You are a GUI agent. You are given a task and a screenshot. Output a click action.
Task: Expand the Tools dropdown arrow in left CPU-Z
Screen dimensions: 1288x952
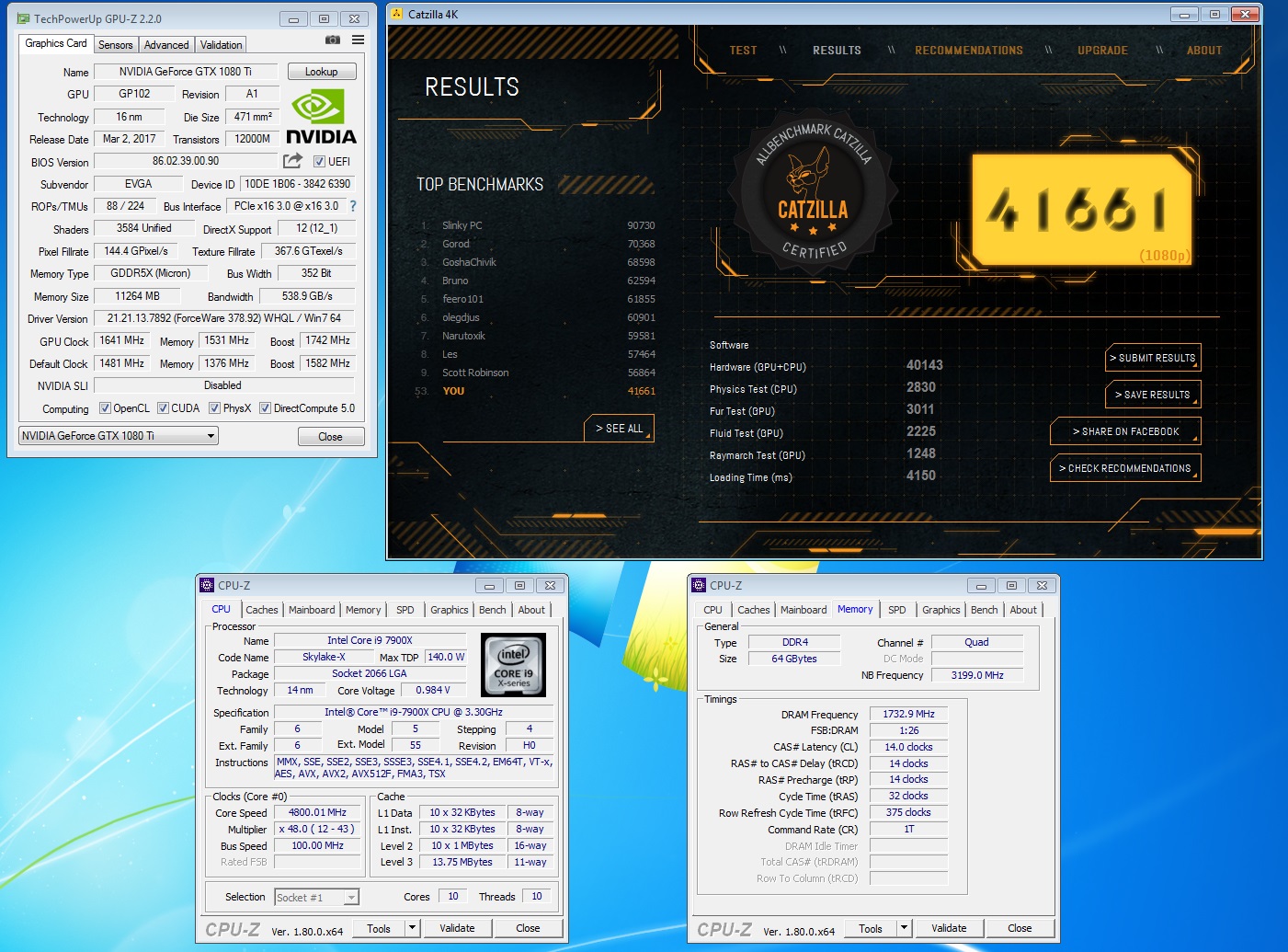(x=412, y=928)
